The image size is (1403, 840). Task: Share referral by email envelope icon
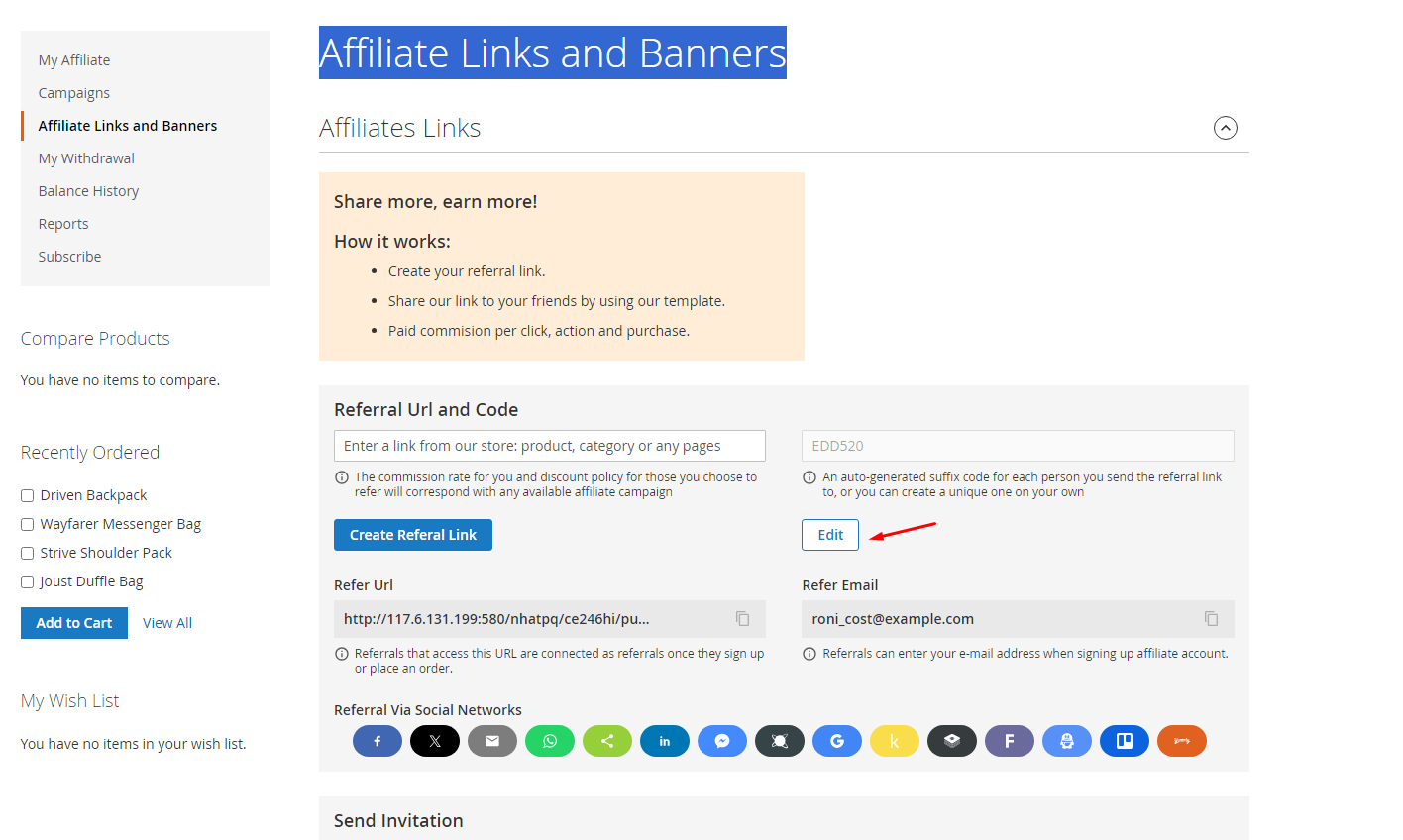(x=492, y=741)
